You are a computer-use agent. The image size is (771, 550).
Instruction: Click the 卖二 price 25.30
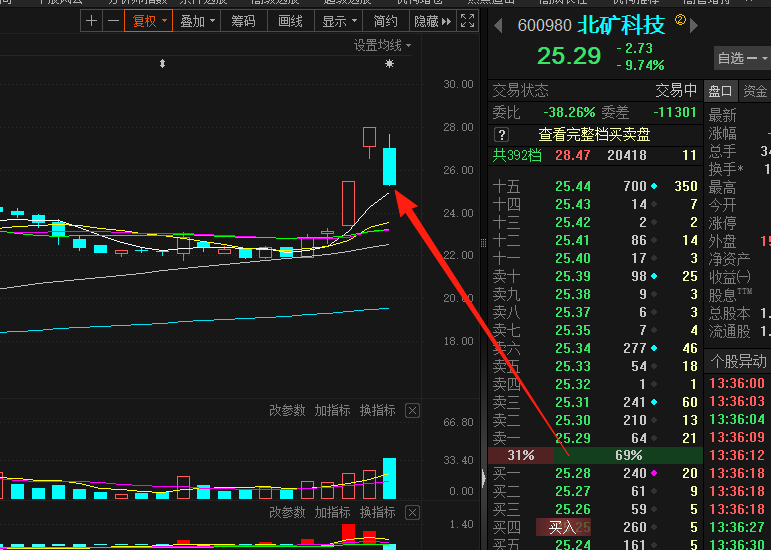(x=573, y=420)
